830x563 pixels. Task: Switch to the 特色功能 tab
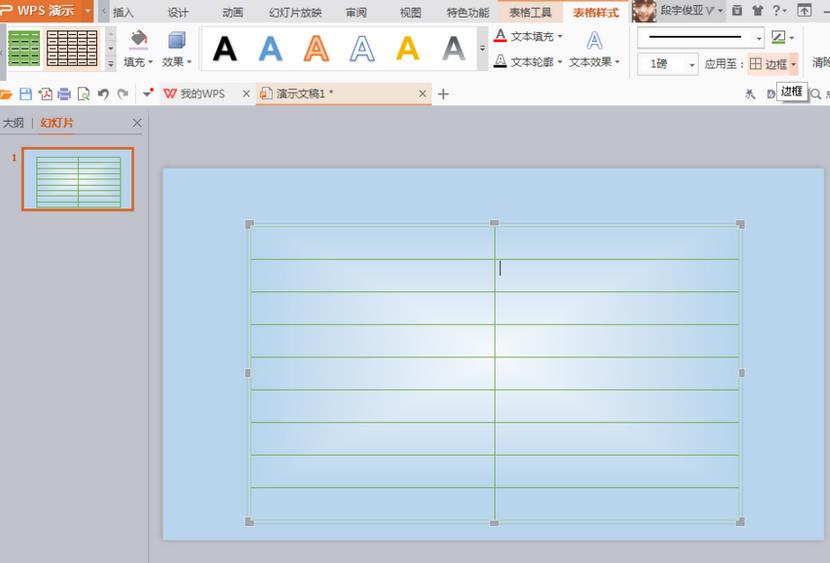[x=468, y=13]
